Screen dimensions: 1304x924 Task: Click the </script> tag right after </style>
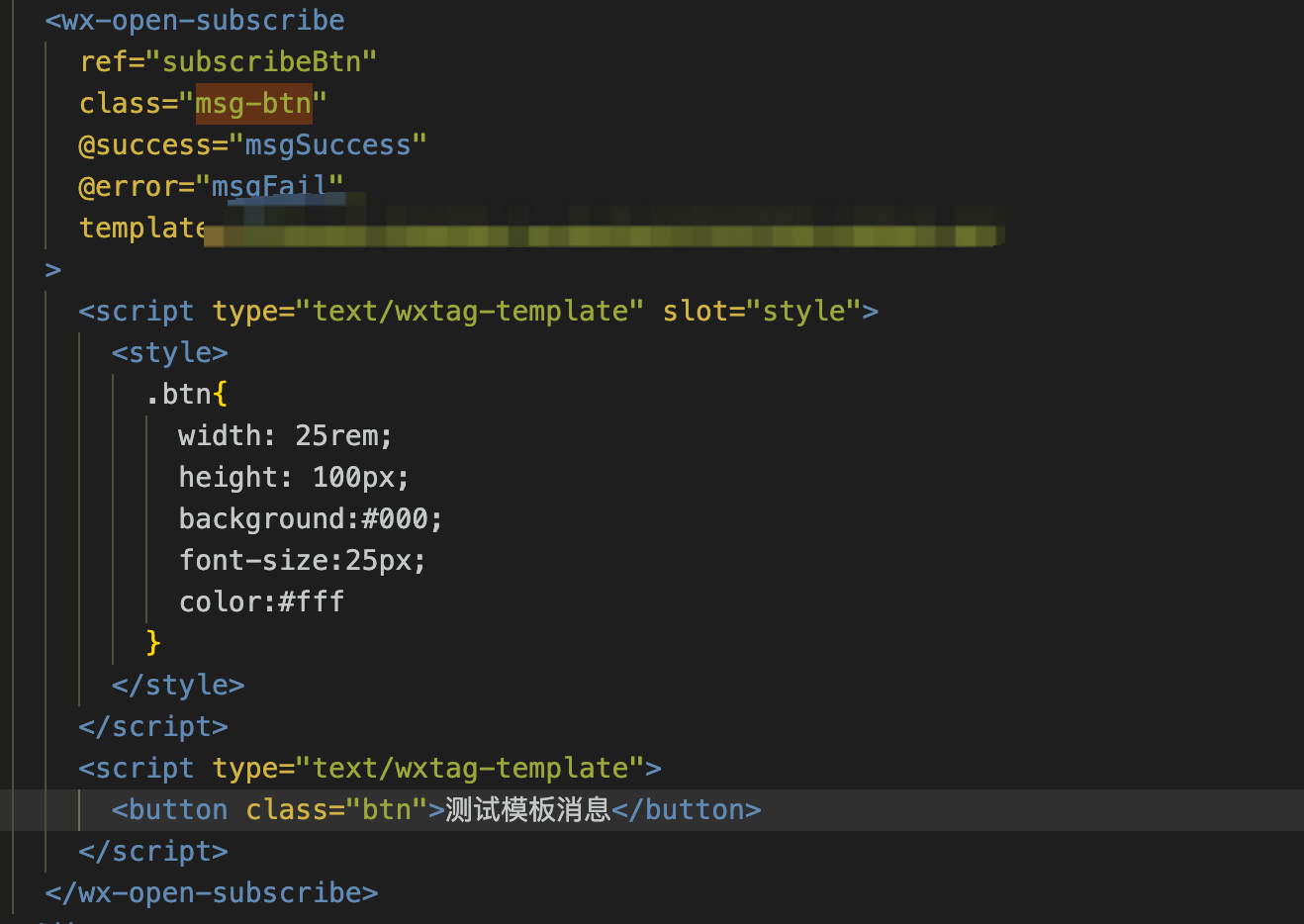coord(153,726)
